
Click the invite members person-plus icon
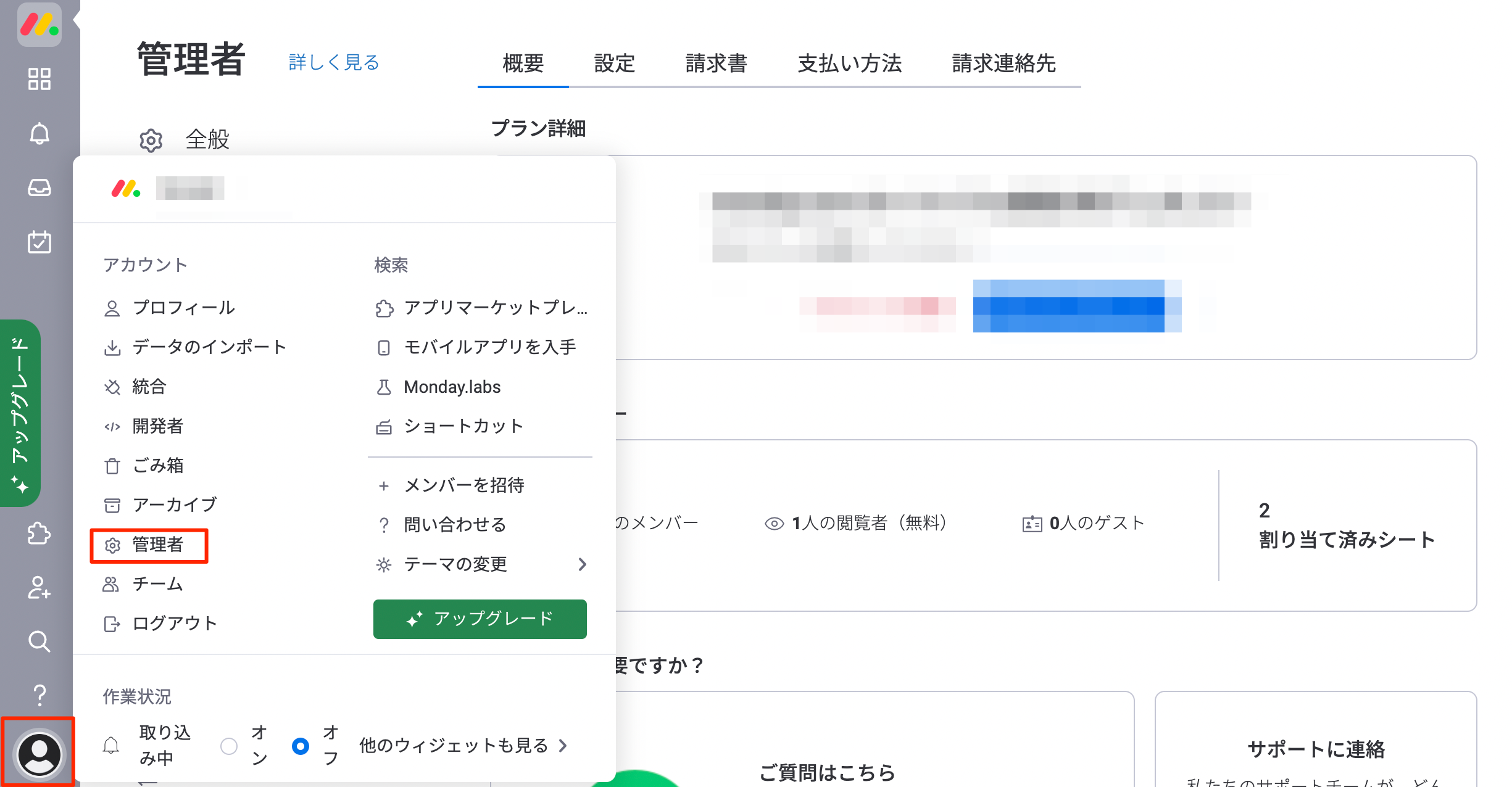click(x=39, y=587)
